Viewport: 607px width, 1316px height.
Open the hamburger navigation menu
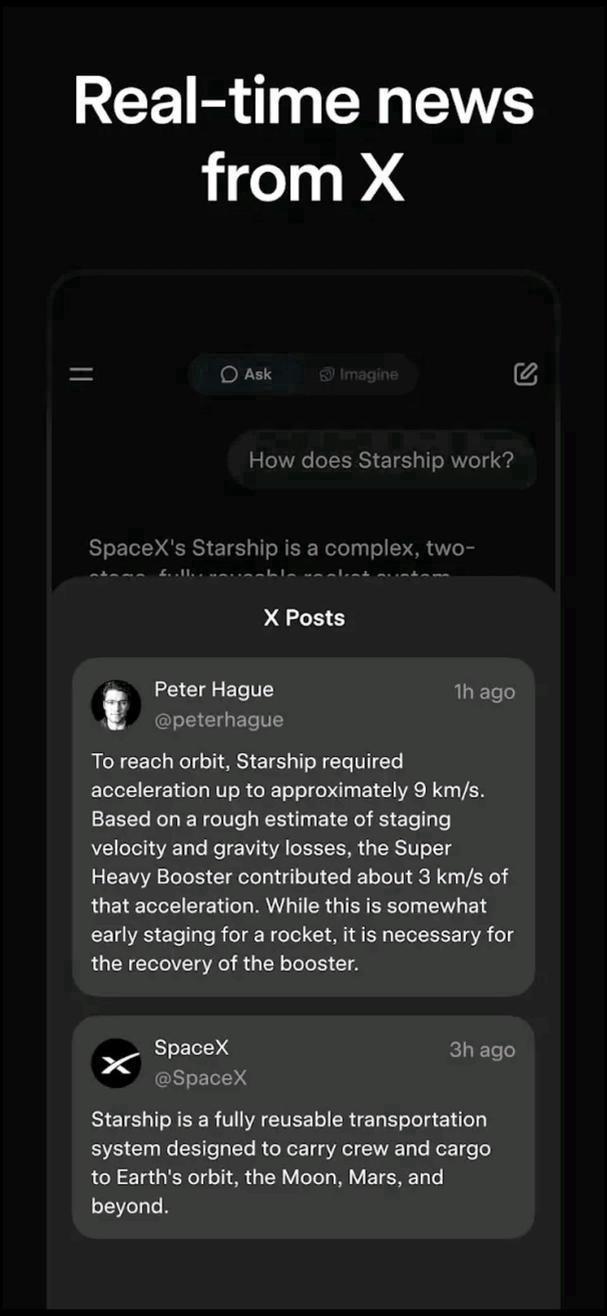coord(81,373)
